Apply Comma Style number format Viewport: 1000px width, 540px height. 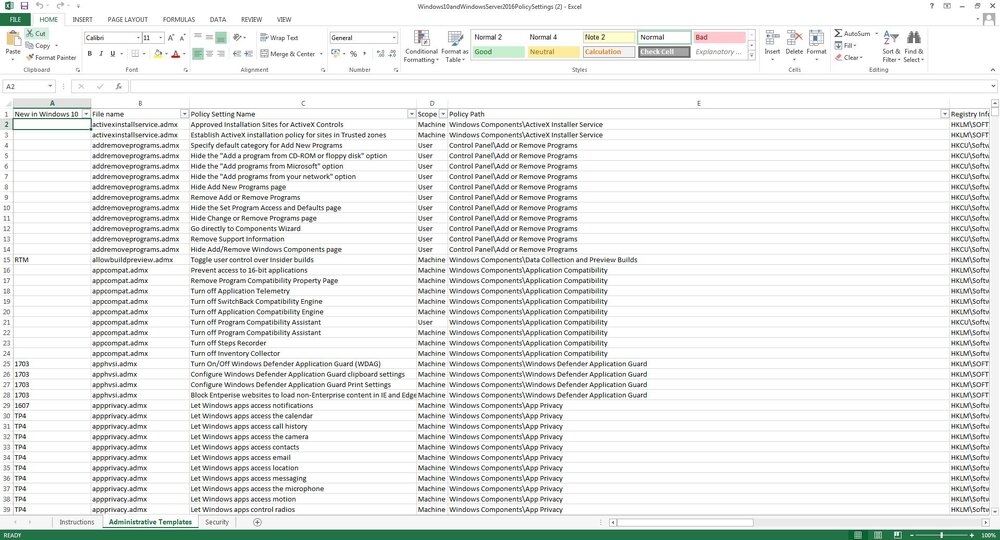(365, 54)
